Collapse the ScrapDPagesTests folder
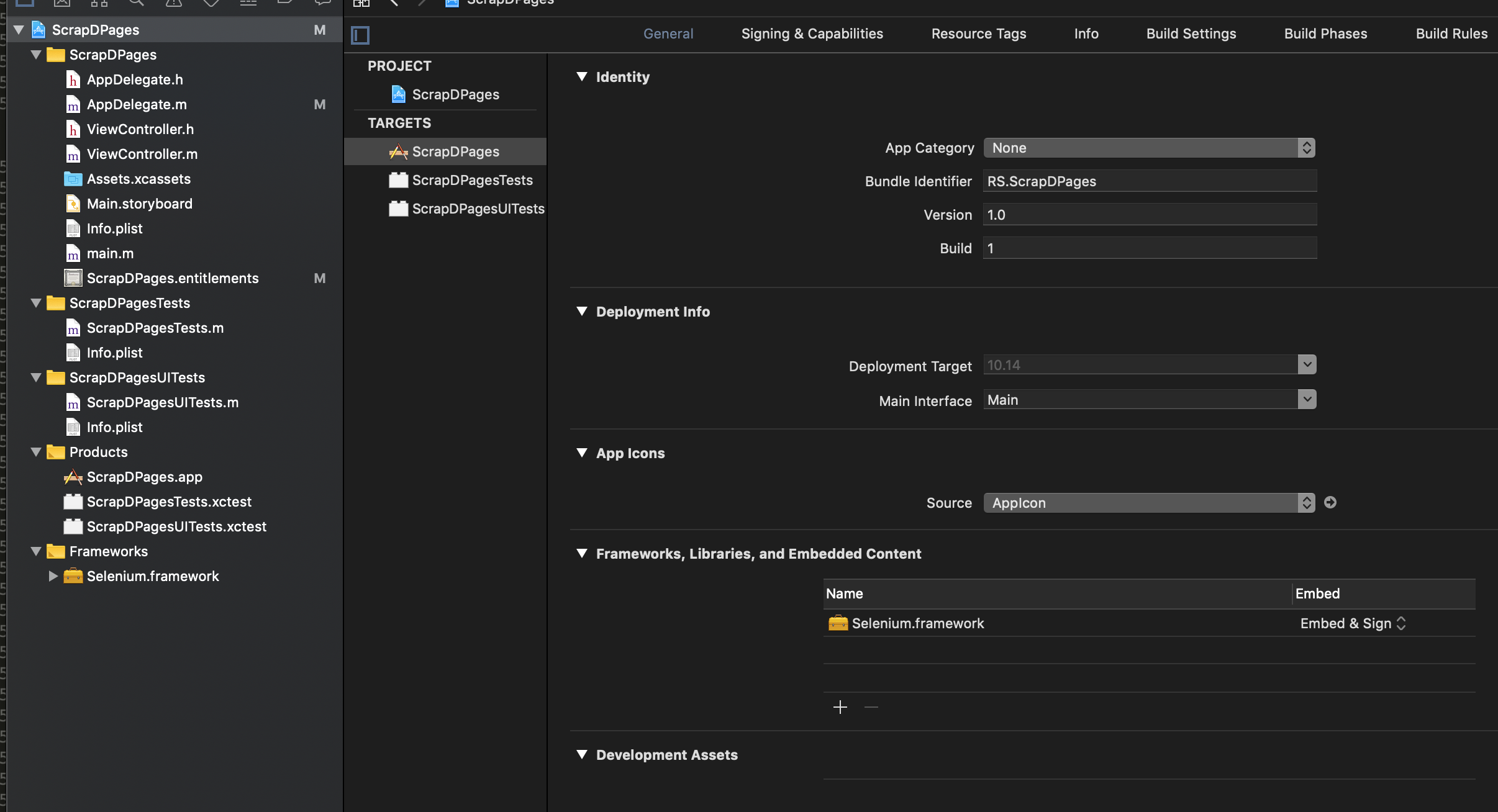 click(35, 303)
